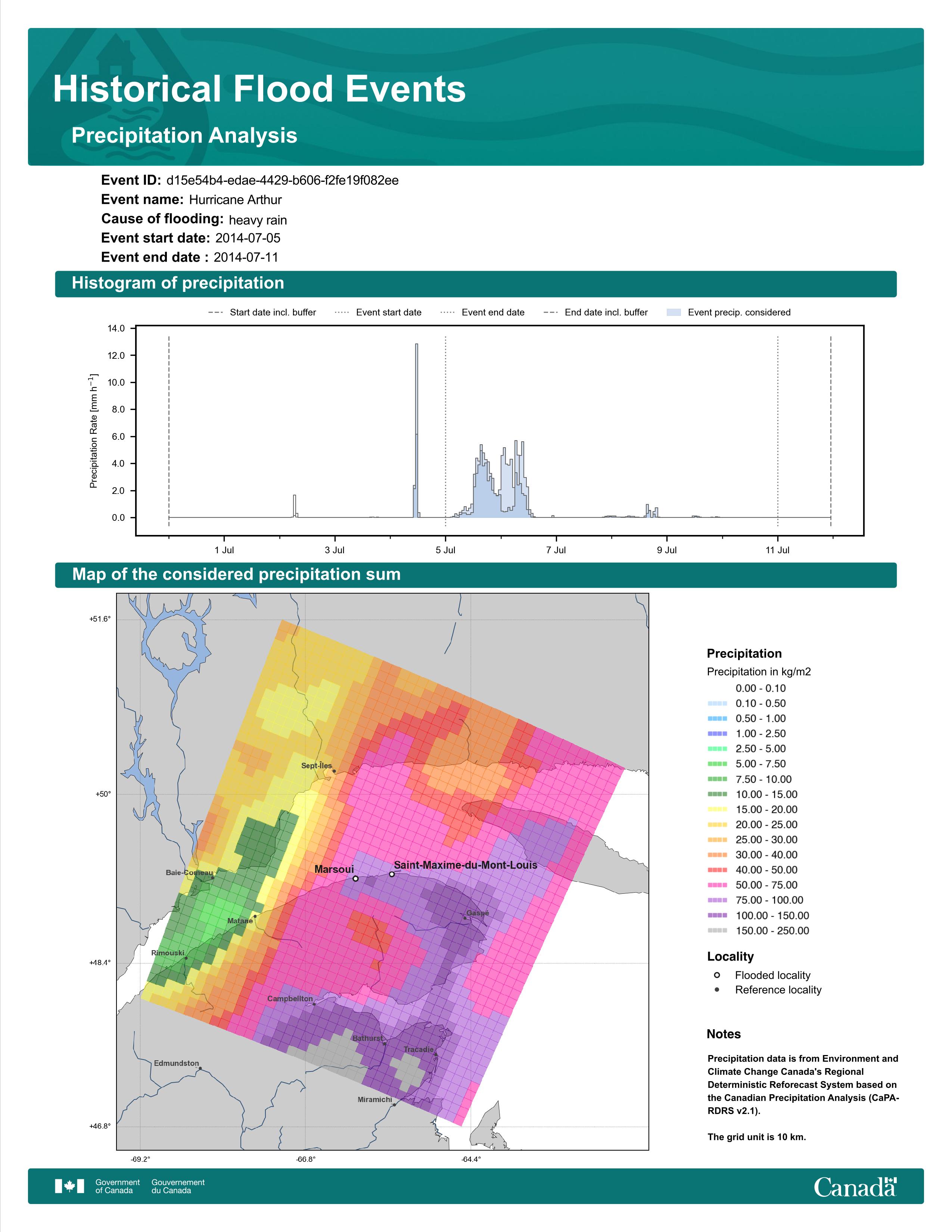Click the Tracadie label on the map
Screen dimensions: 952x1232
click(419, 1049)
